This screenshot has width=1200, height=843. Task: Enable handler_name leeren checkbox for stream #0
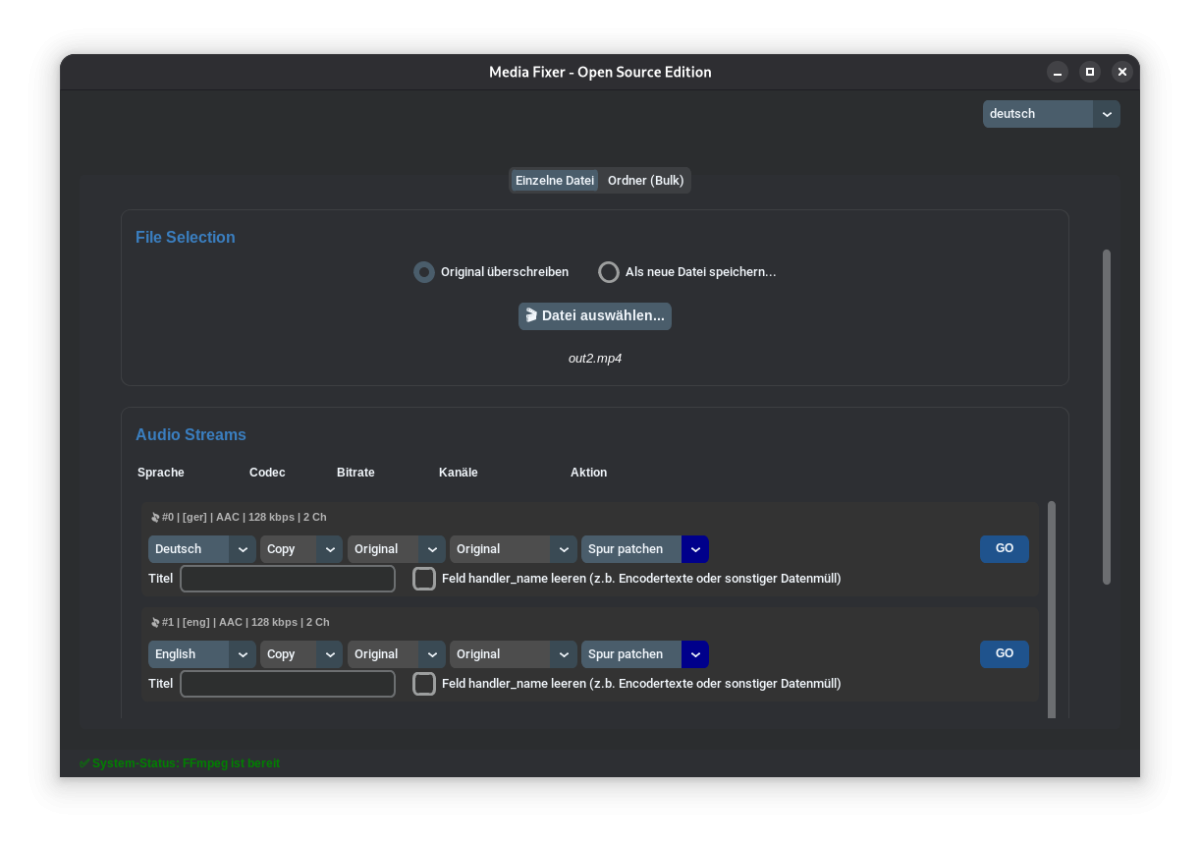425,579
